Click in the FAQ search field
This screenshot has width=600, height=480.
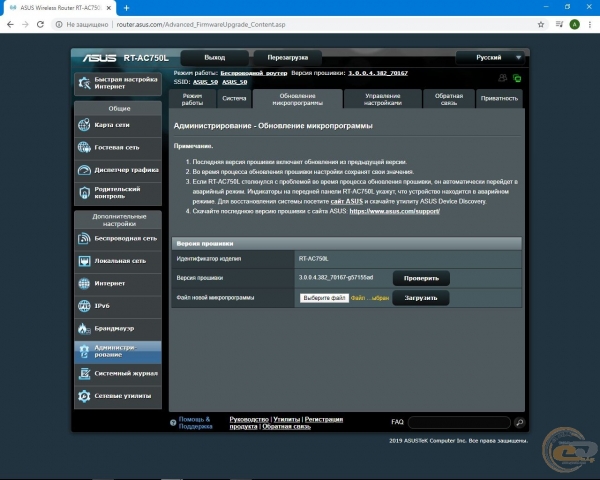[x=459, y=422]
